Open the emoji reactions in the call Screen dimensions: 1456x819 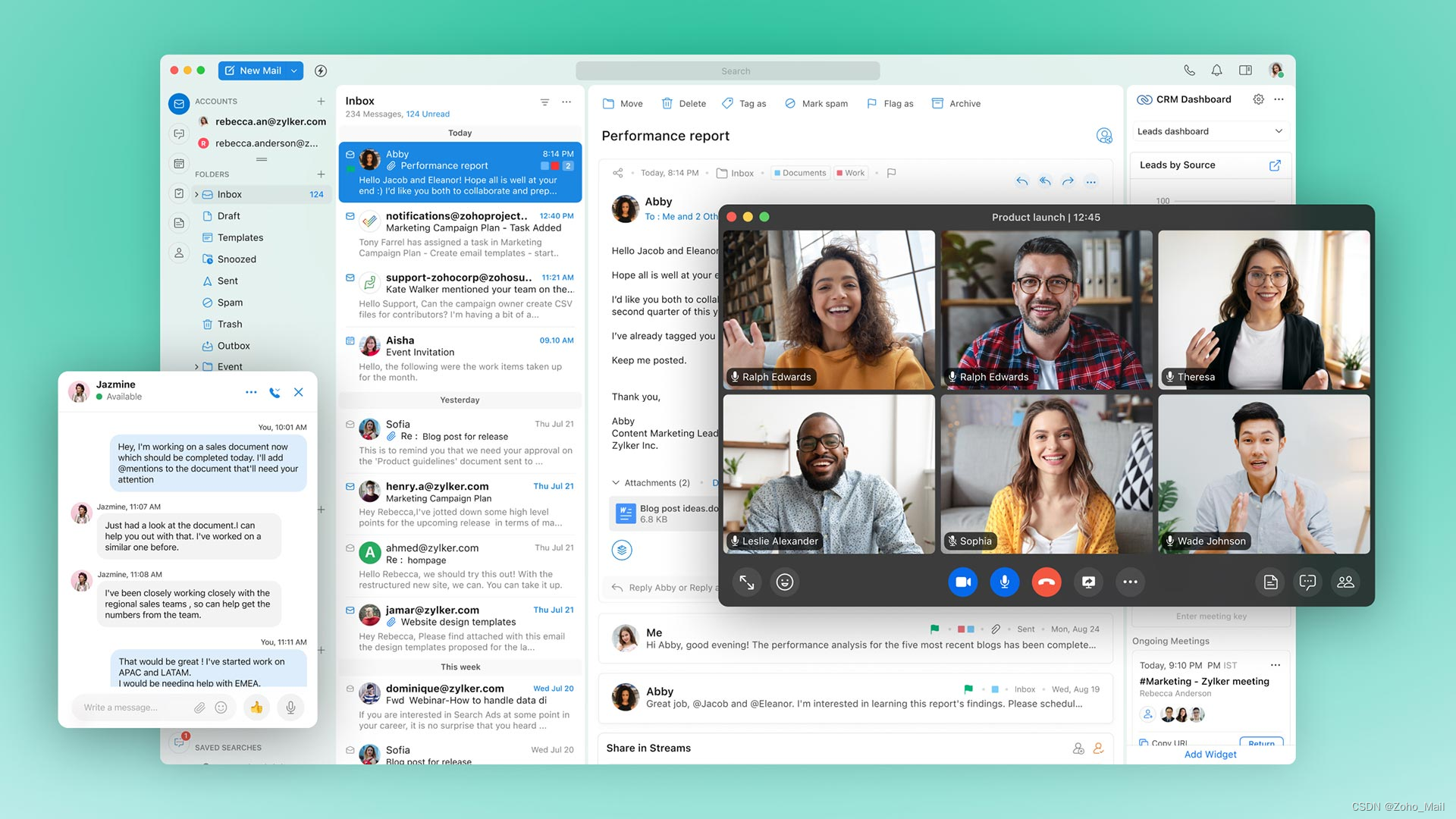click(x=785, y=582)
